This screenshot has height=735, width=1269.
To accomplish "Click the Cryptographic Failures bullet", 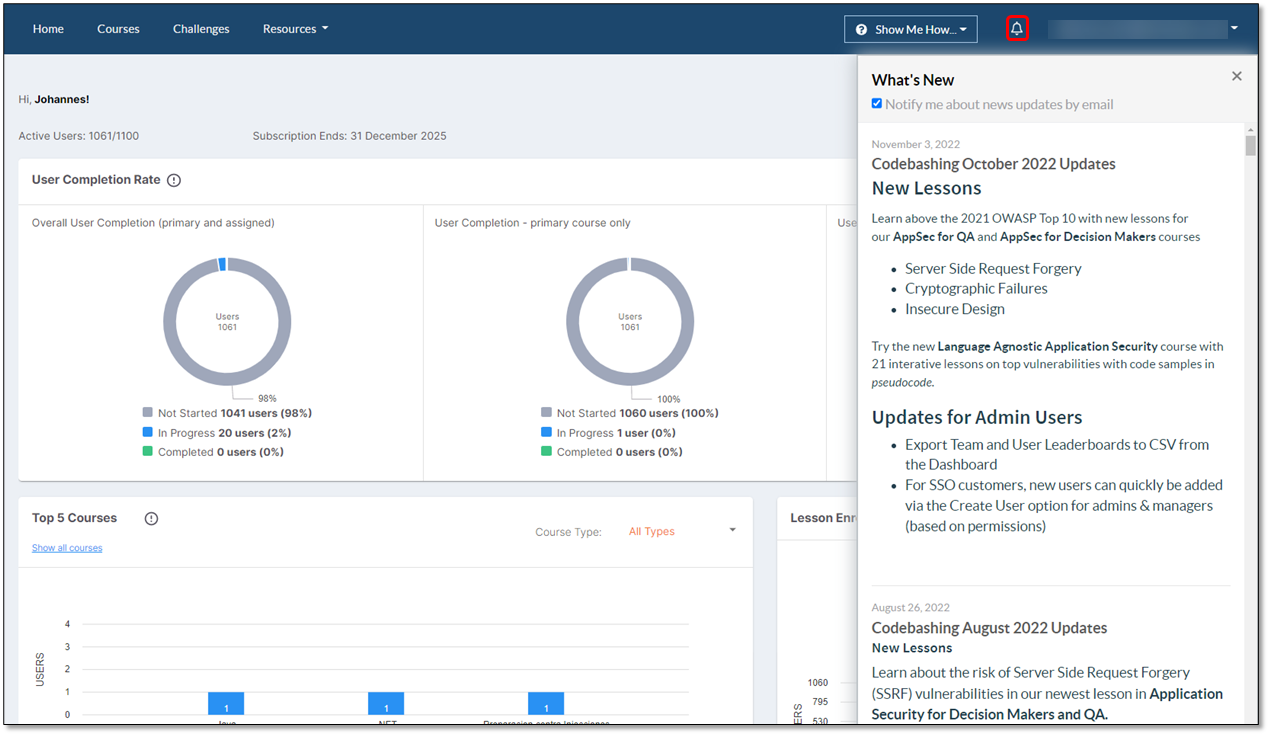I will pos(976,288).
